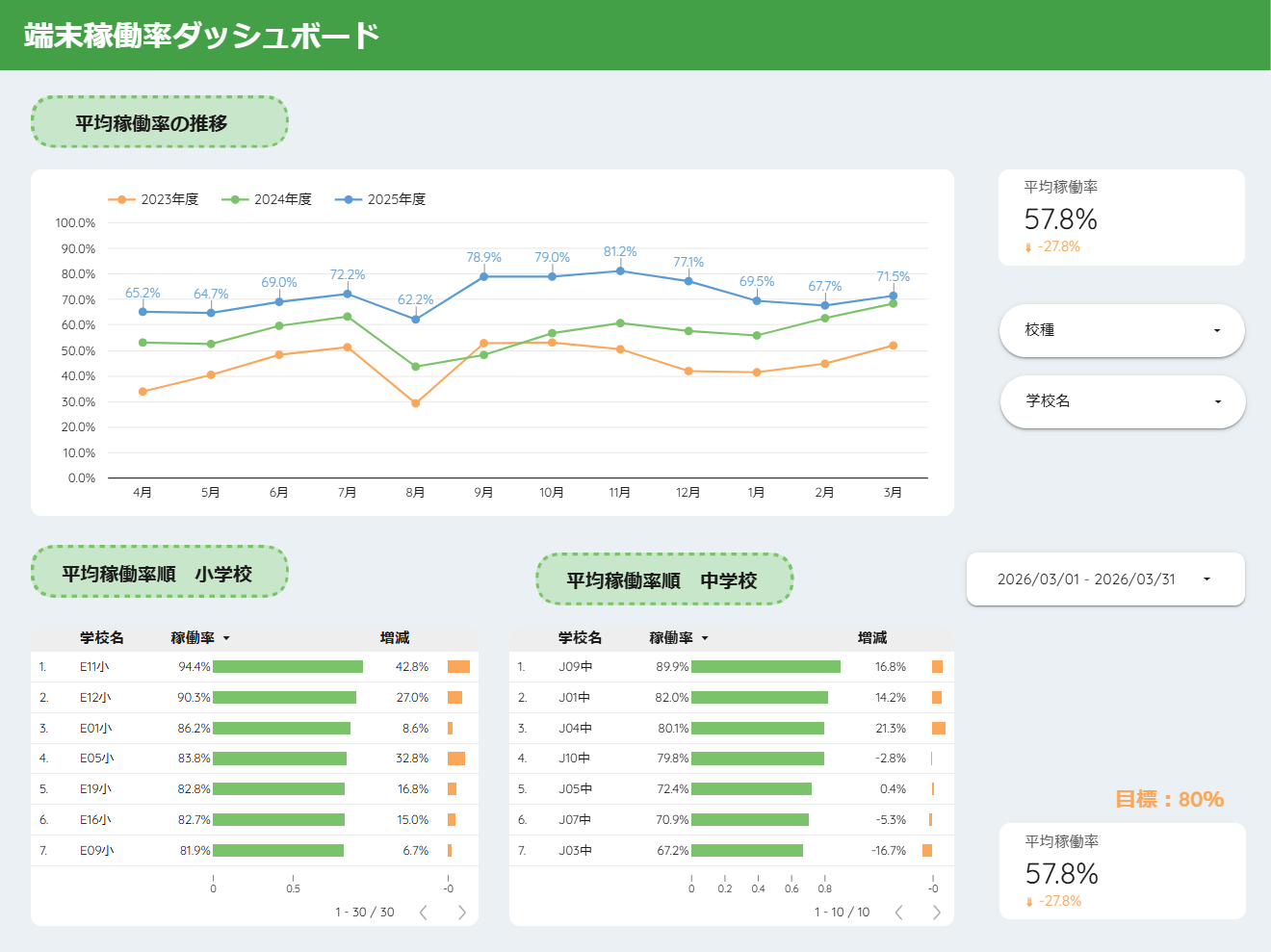Sort junior high table by 増減 column

pyautogui.click(x=872, y=637)
